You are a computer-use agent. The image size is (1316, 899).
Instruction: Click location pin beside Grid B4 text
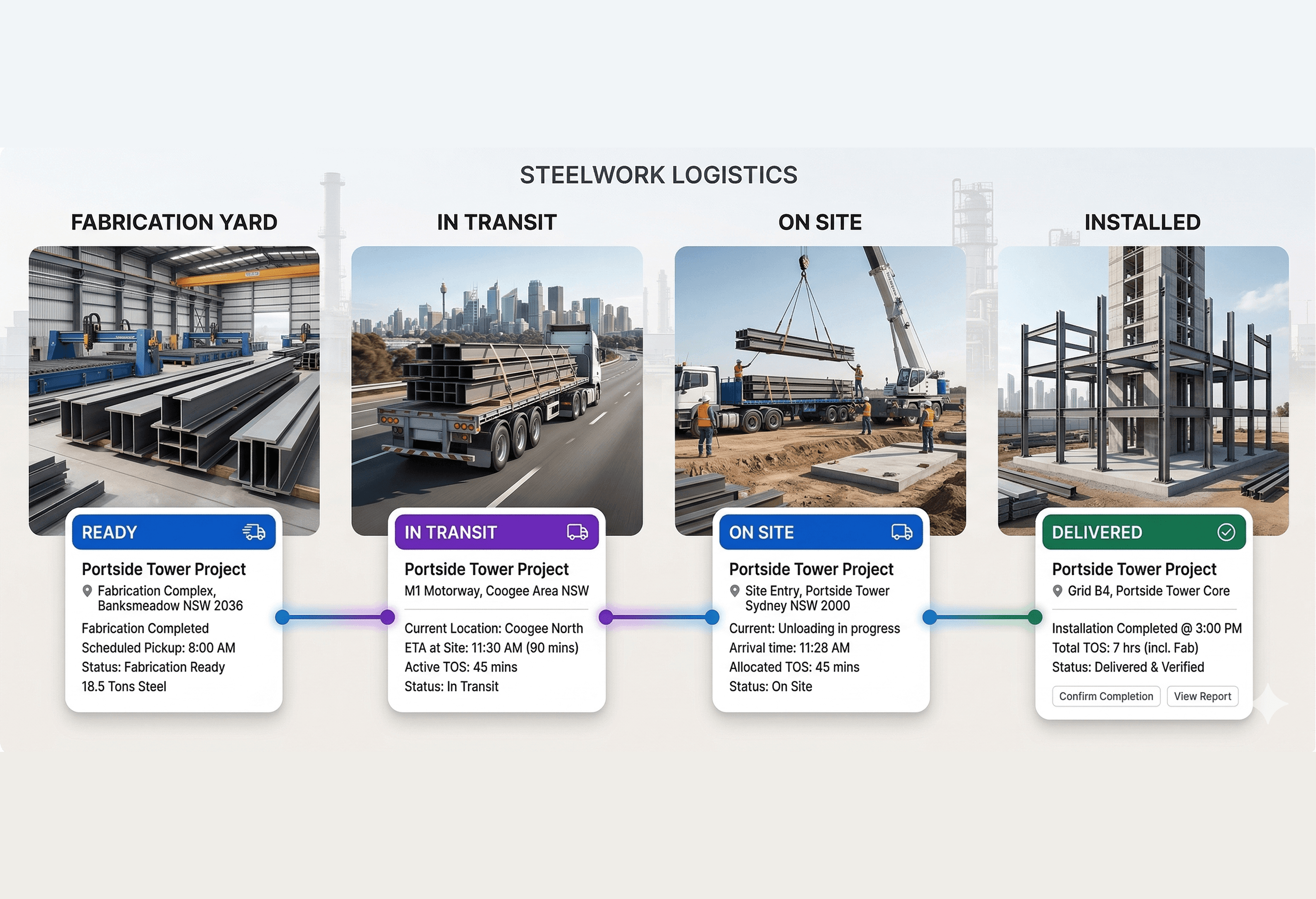(1057, 591)
